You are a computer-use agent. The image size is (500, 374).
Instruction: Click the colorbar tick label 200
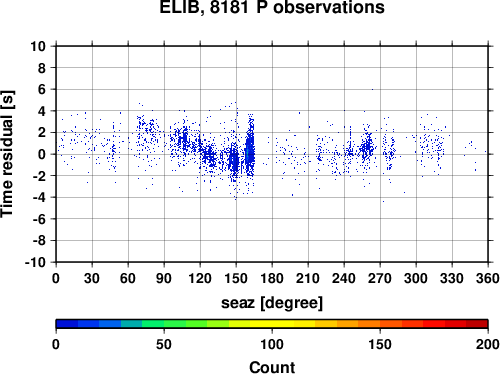click(x=488, y=344)
